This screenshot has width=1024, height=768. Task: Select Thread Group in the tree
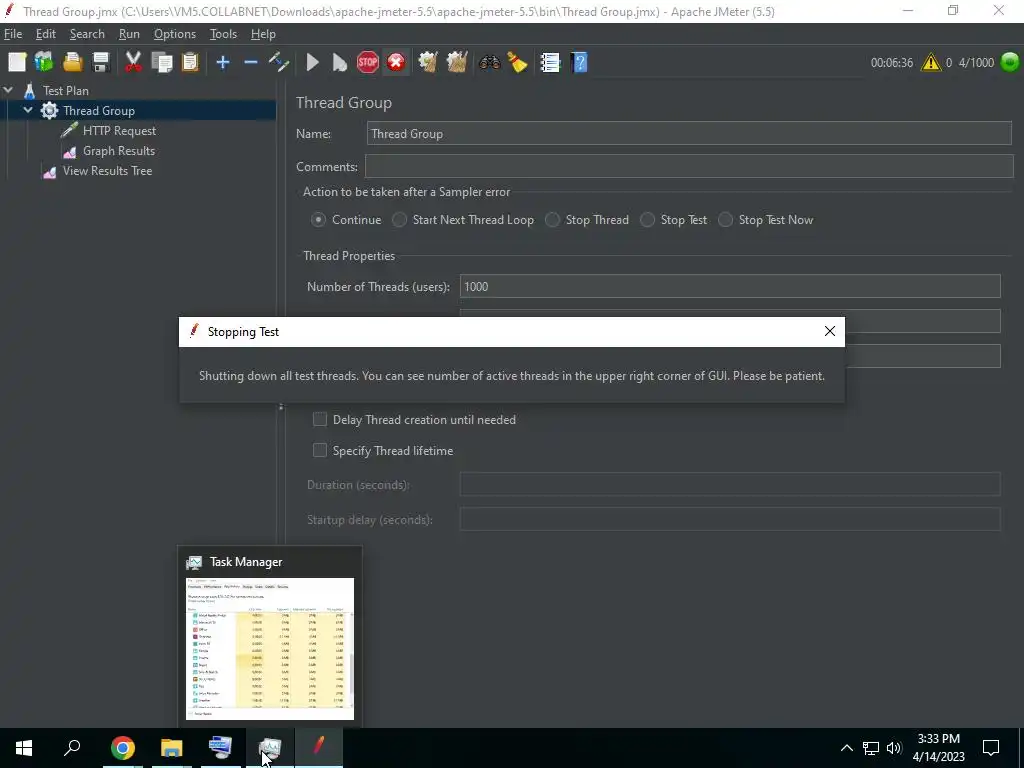(99, 111)
